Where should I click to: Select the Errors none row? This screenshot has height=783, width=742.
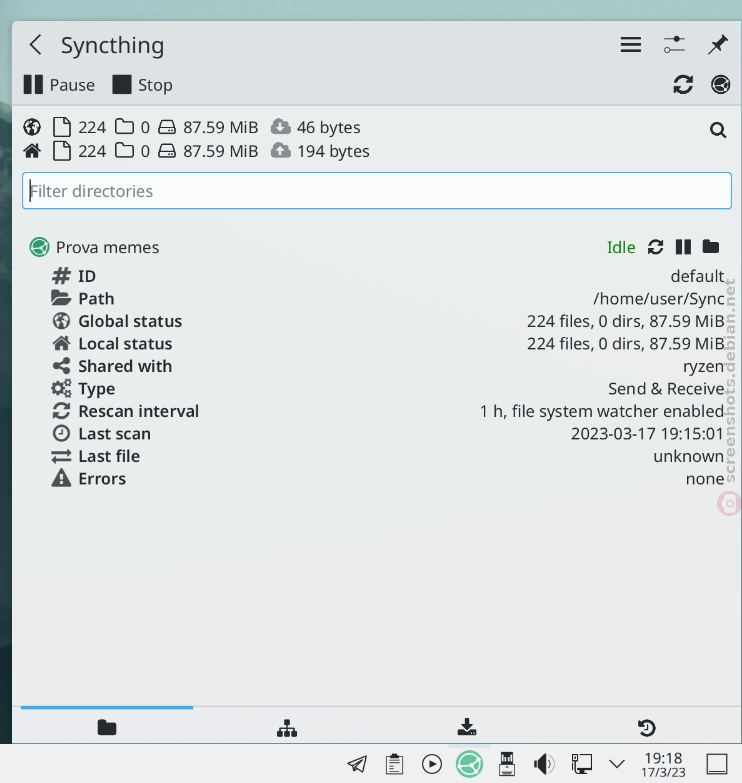[387, 478]
